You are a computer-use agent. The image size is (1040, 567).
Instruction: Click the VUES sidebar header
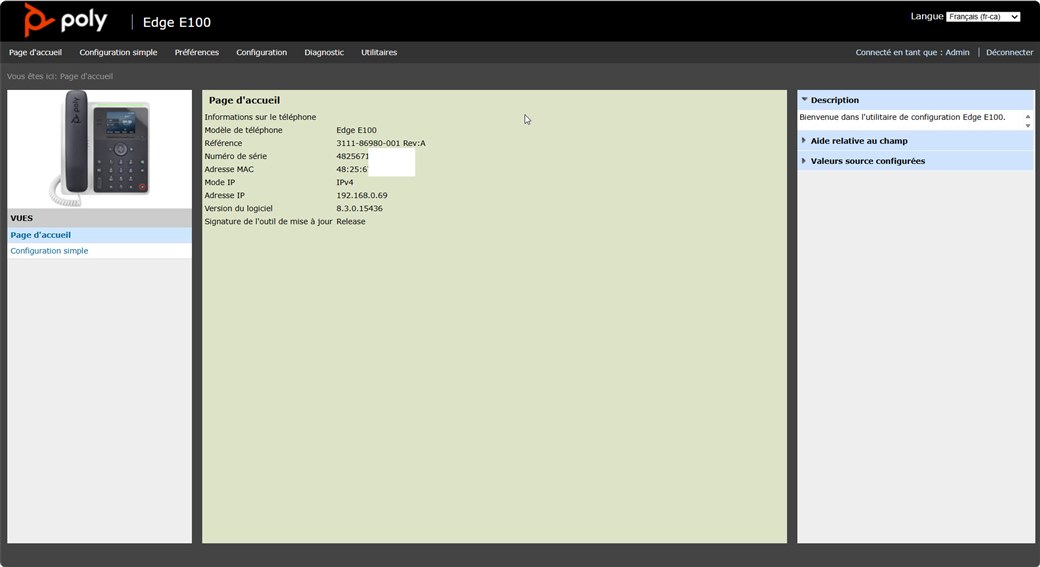[x=21, y=218]
